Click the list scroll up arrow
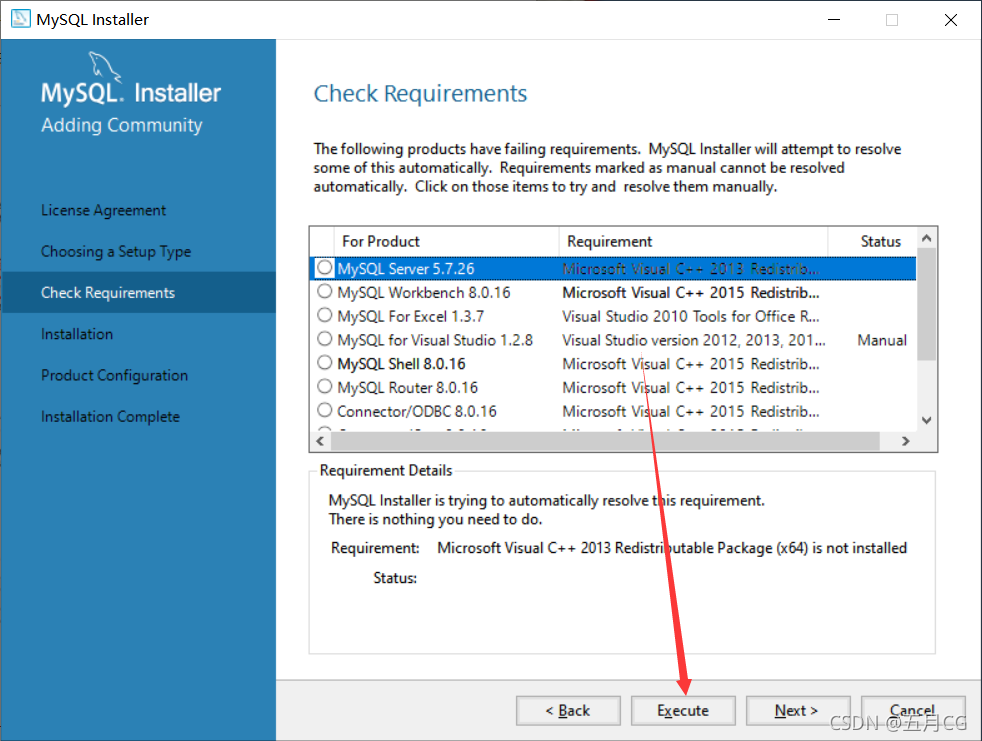The image size is (982, 741). click(927, 238)
